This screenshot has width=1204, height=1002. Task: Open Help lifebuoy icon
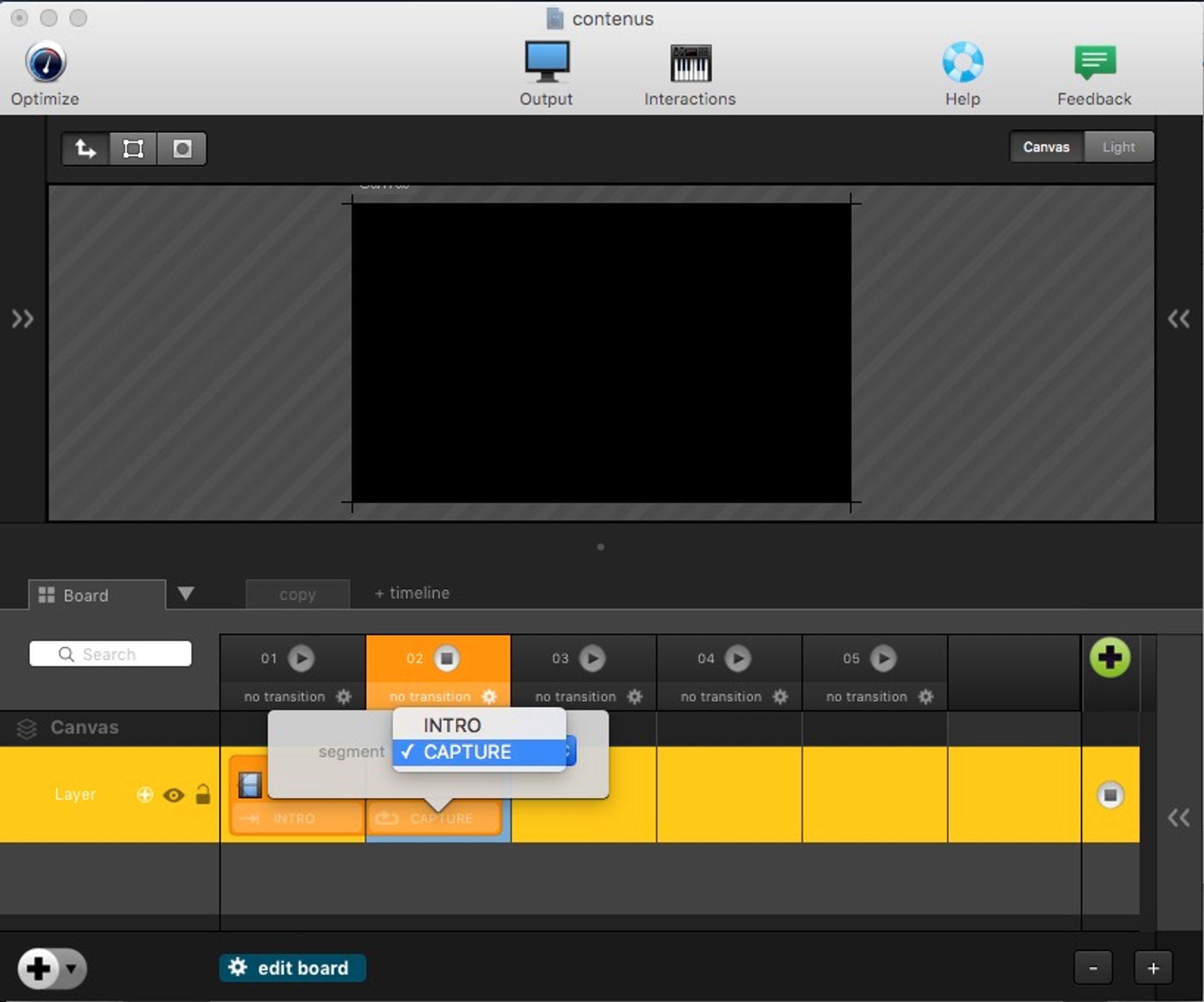962,63
